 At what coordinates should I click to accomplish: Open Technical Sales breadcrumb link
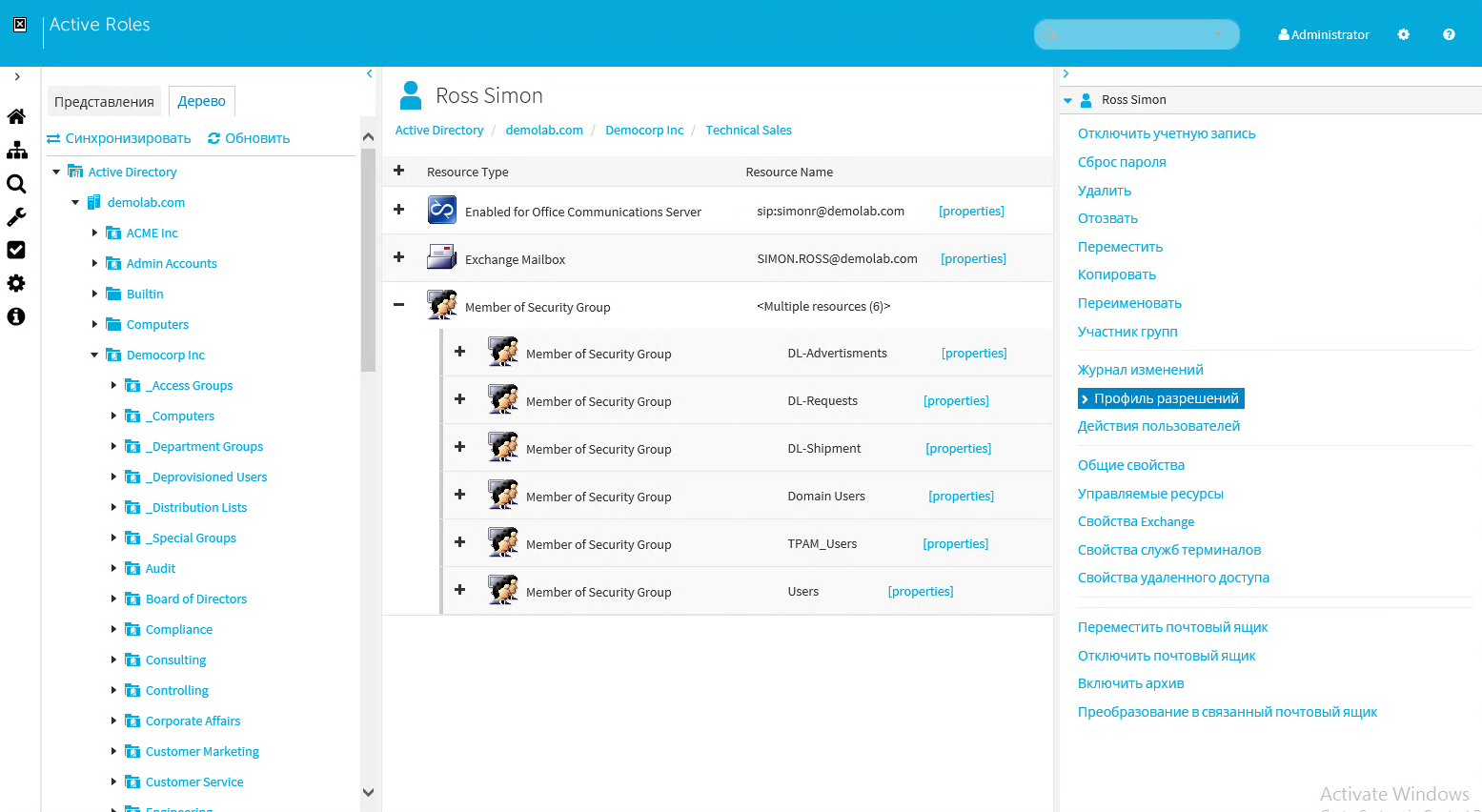tap(749, 131)
